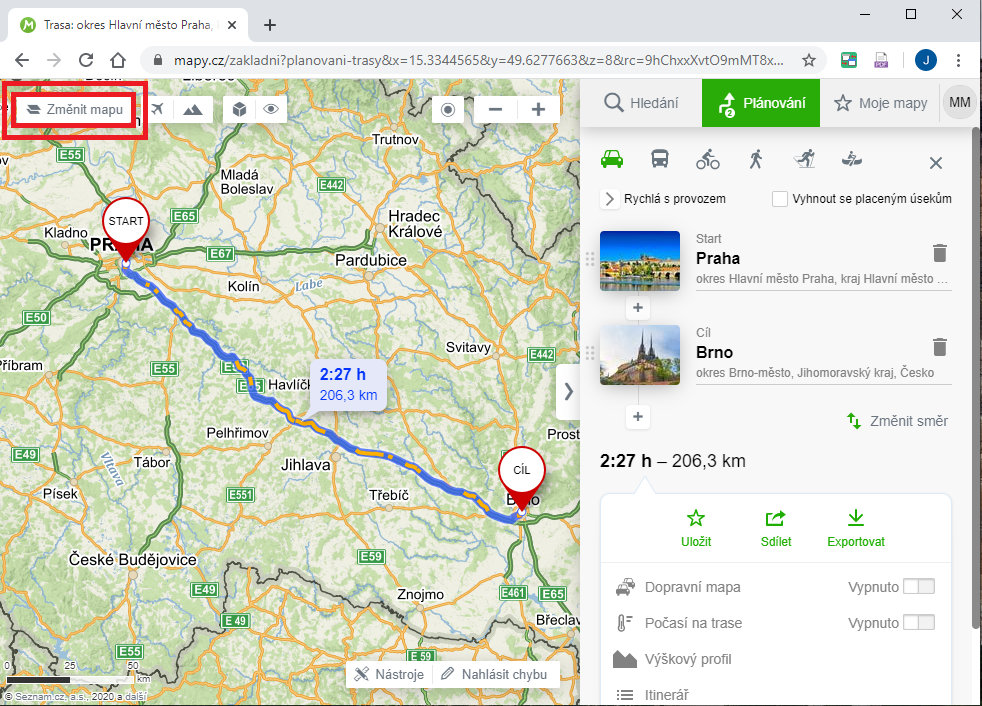Select the car transport mode icon
Viewport: 982px width, 706px height.
(x=612, y=159)
